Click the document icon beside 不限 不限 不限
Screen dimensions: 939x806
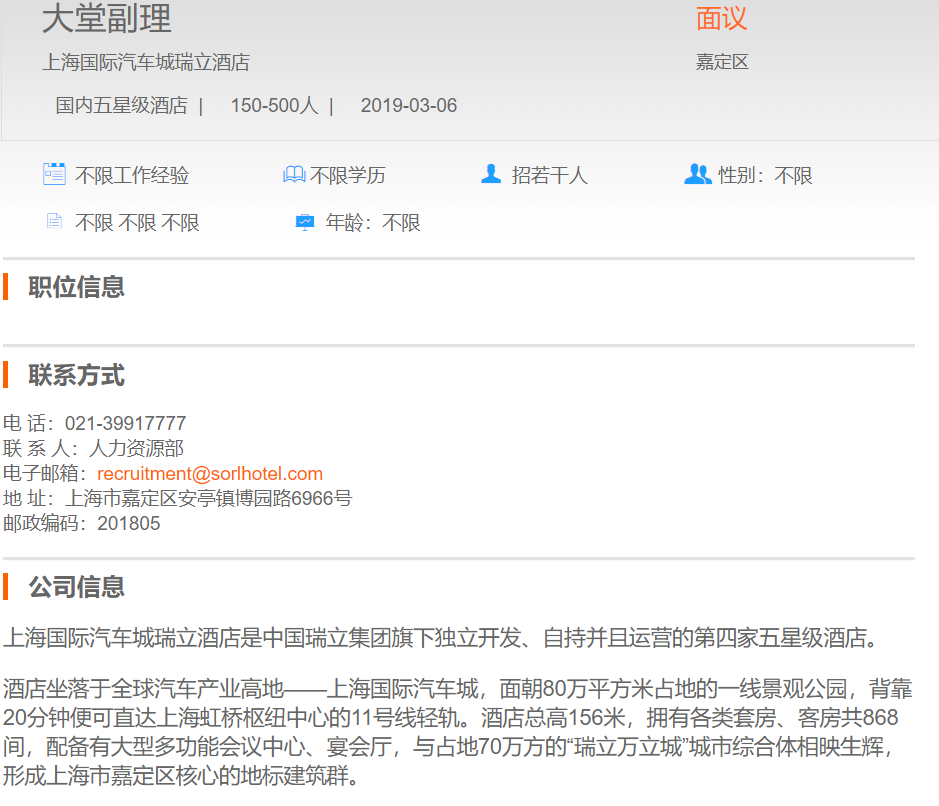[54, 222]
